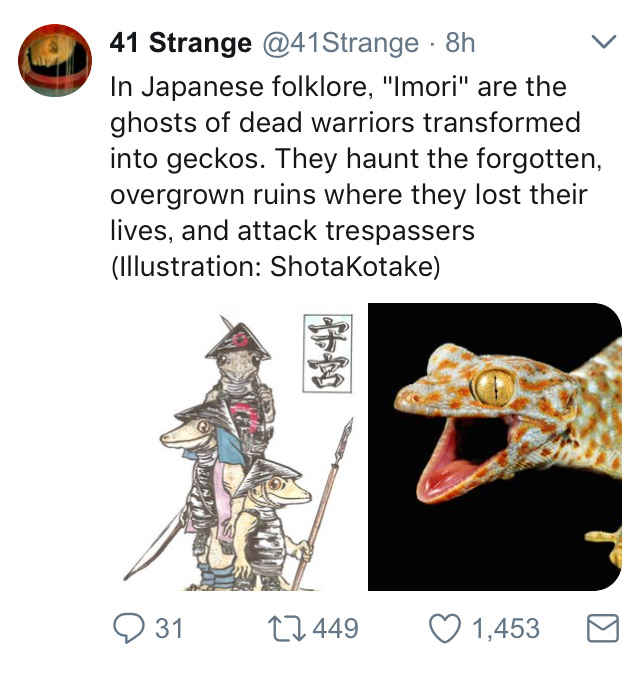Click the ShotaKotake illustration credit text

pos(355,266)
